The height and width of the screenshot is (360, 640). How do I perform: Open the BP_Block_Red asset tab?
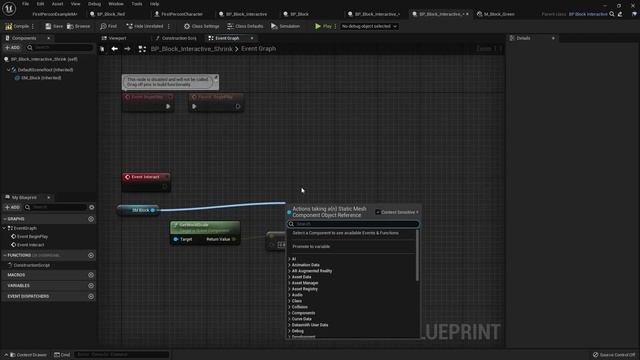click(107, 14)
